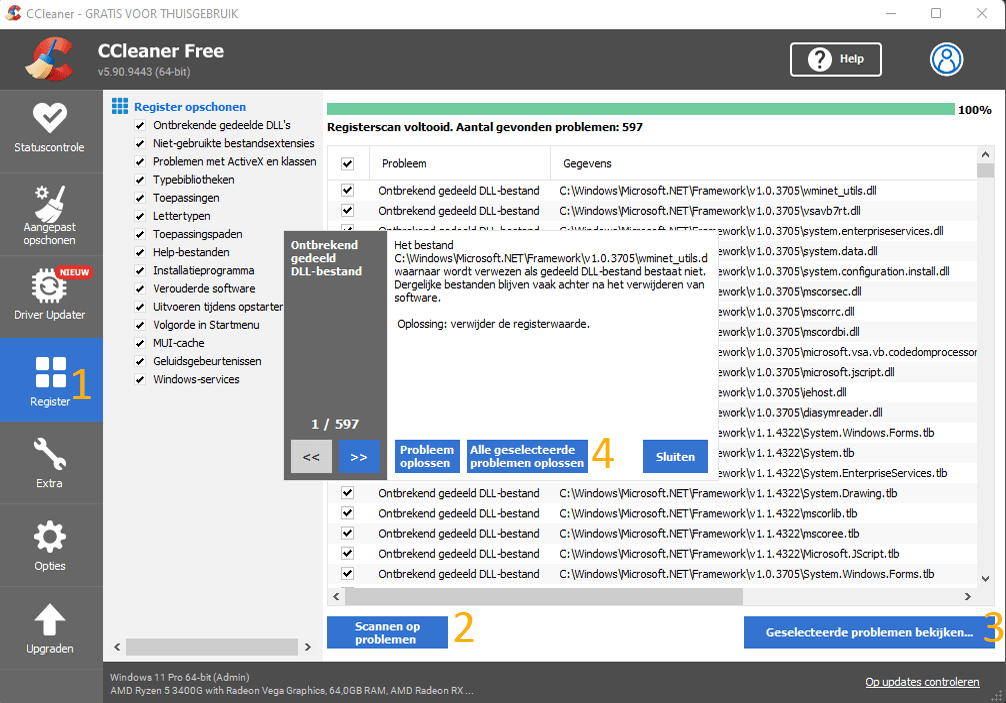
Task: Uncheck the wminet_utils.dll row checkbox
Action: [x=348, y=191]
